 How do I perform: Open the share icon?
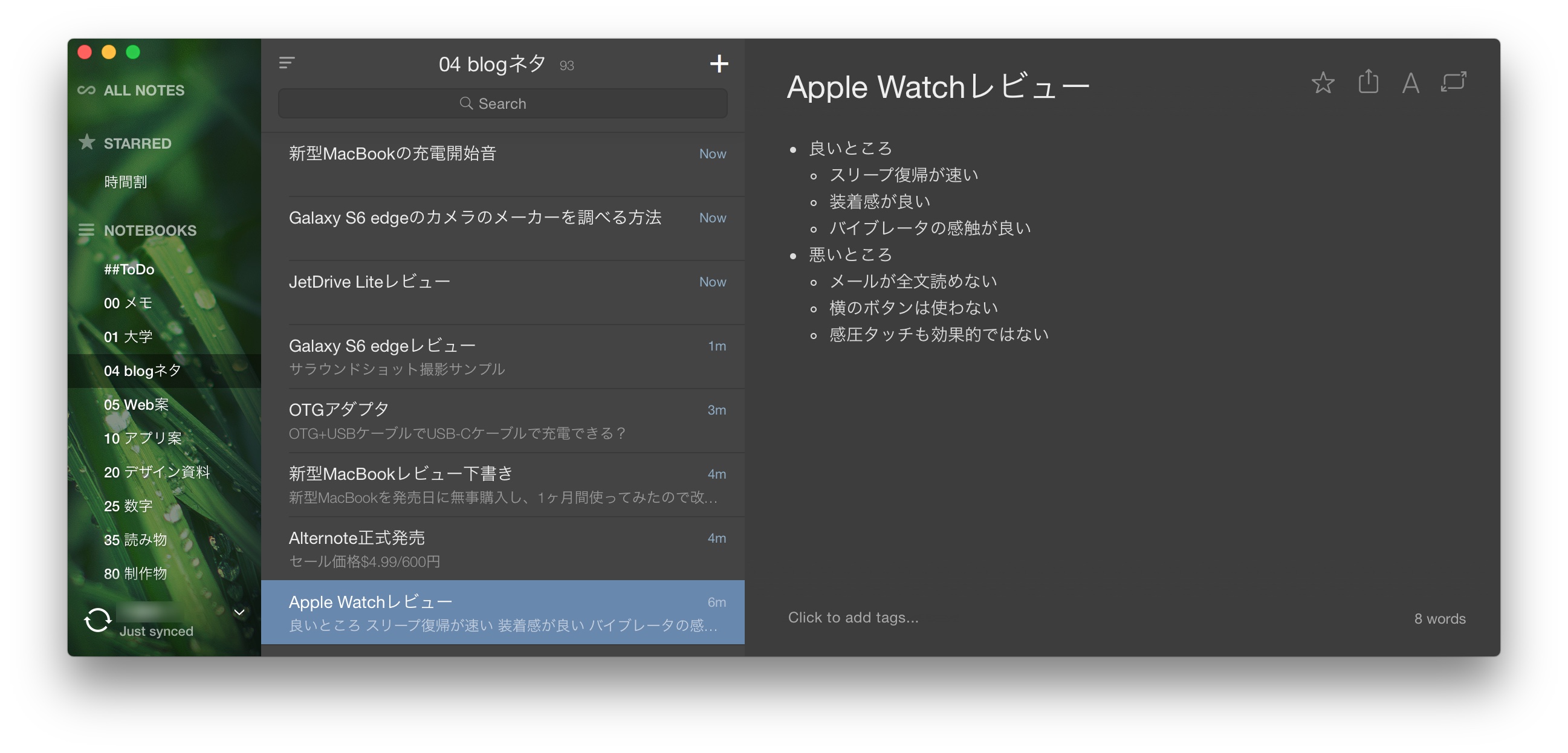pos(1368,82)
